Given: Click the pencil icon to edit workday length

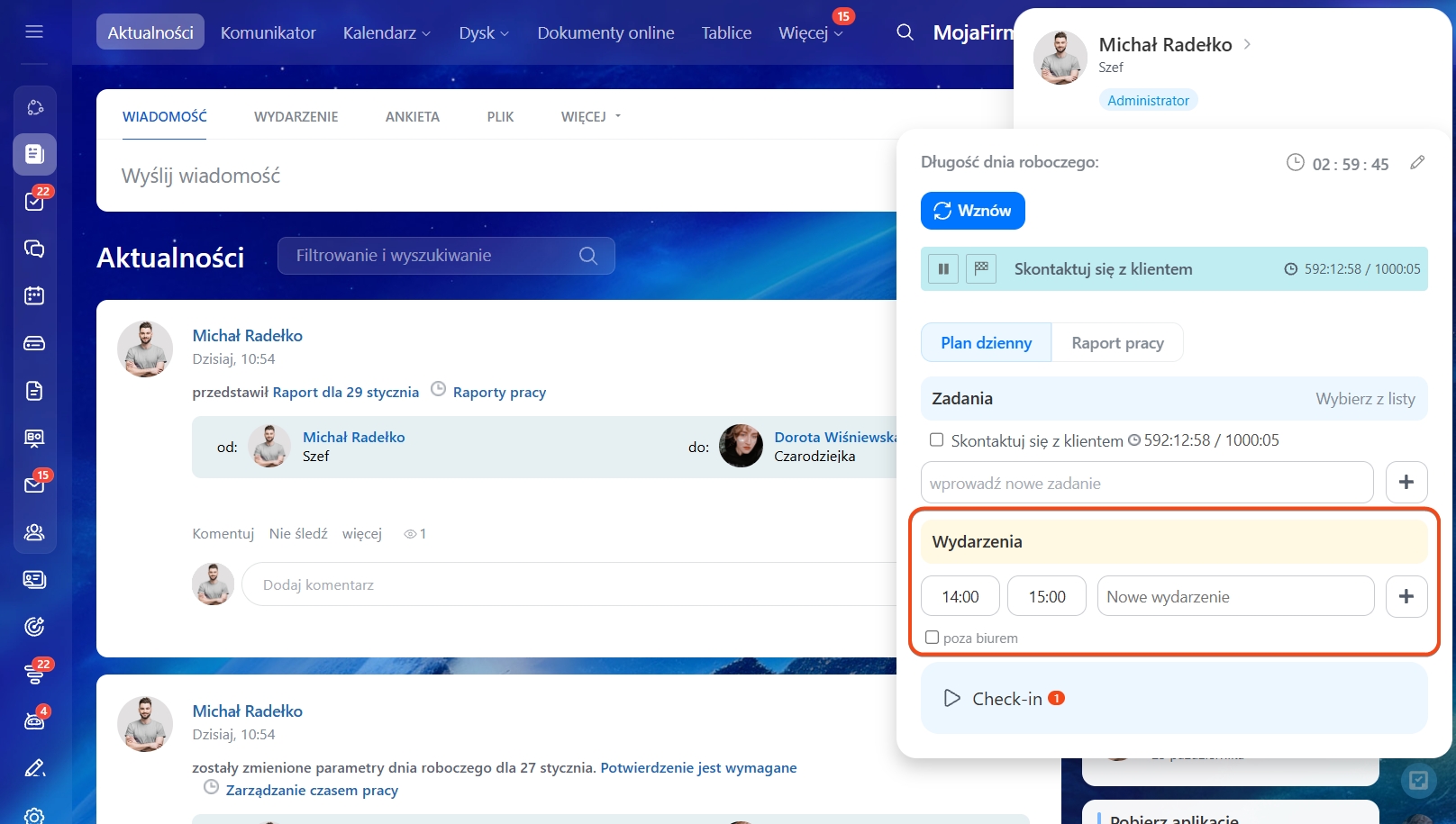Looking at the screenshot, I should [x=1417, y=163].
